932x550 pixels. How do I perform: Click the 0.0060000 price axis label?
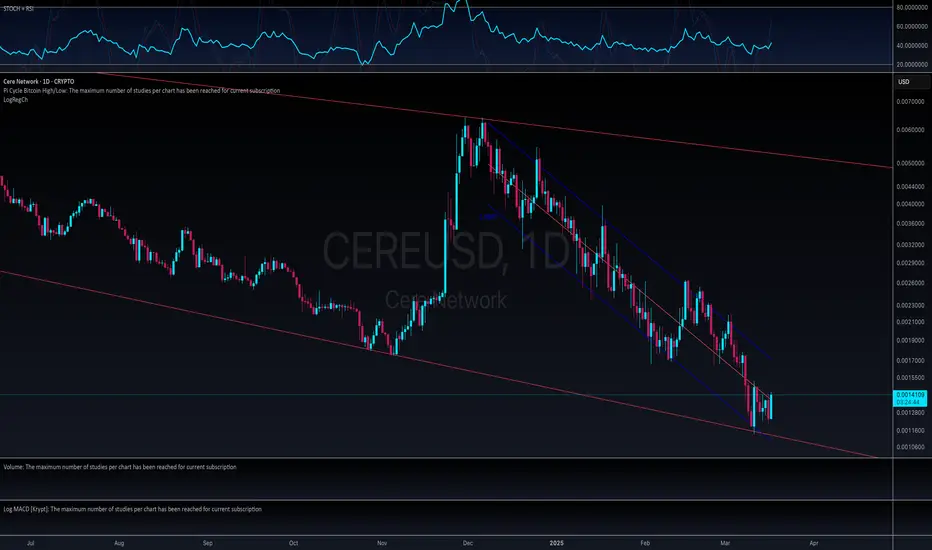point(910,130)
